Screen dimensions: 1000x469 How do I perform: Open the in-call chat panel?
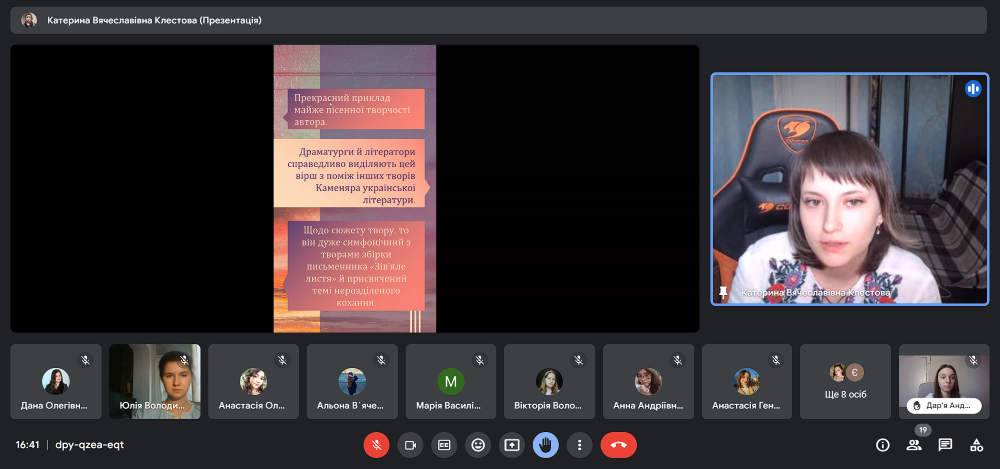tap(945, 445)
